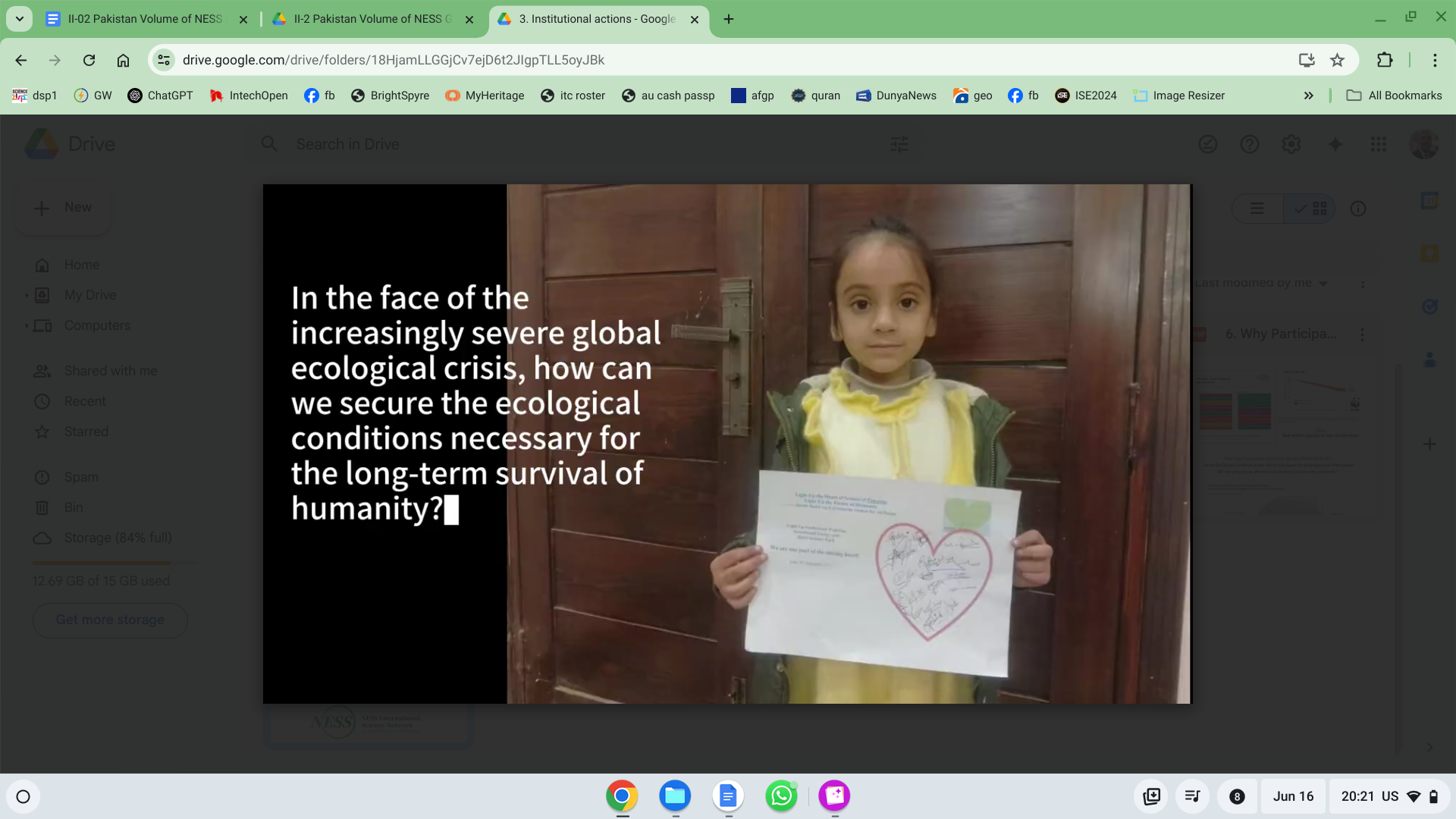1456x819 pixels.
Task: Open Drive settings gear
Action: point(1291,144)
